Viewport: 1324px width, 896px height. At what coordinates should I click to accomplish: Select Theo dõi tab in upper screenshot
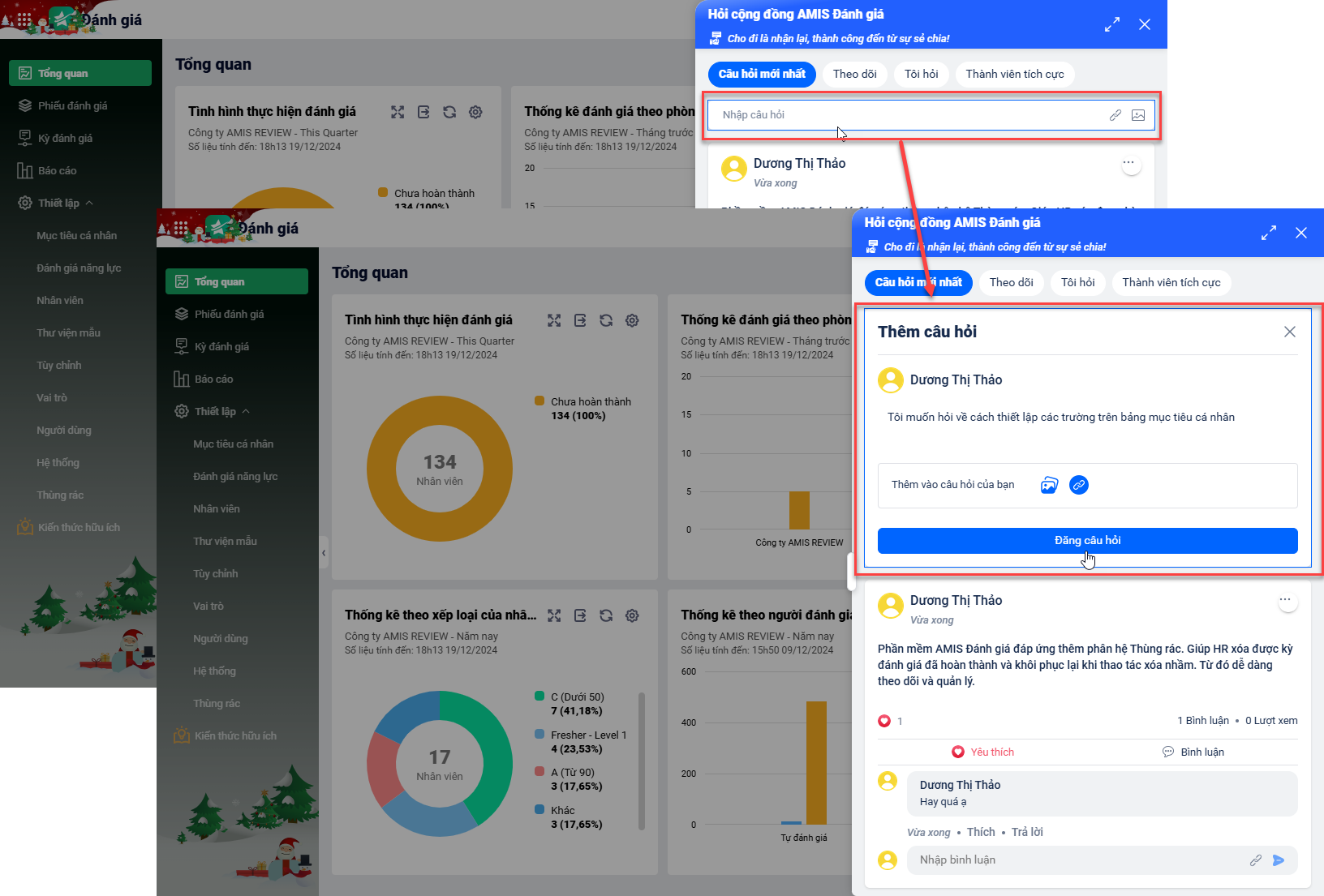point(854,74)
